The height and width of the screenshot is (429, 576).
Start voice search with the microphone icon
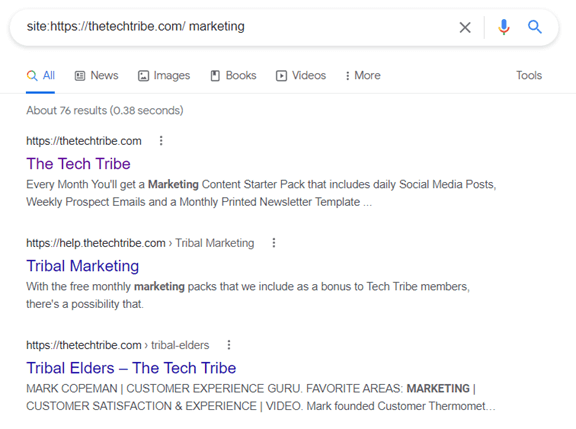pos(504,27)
